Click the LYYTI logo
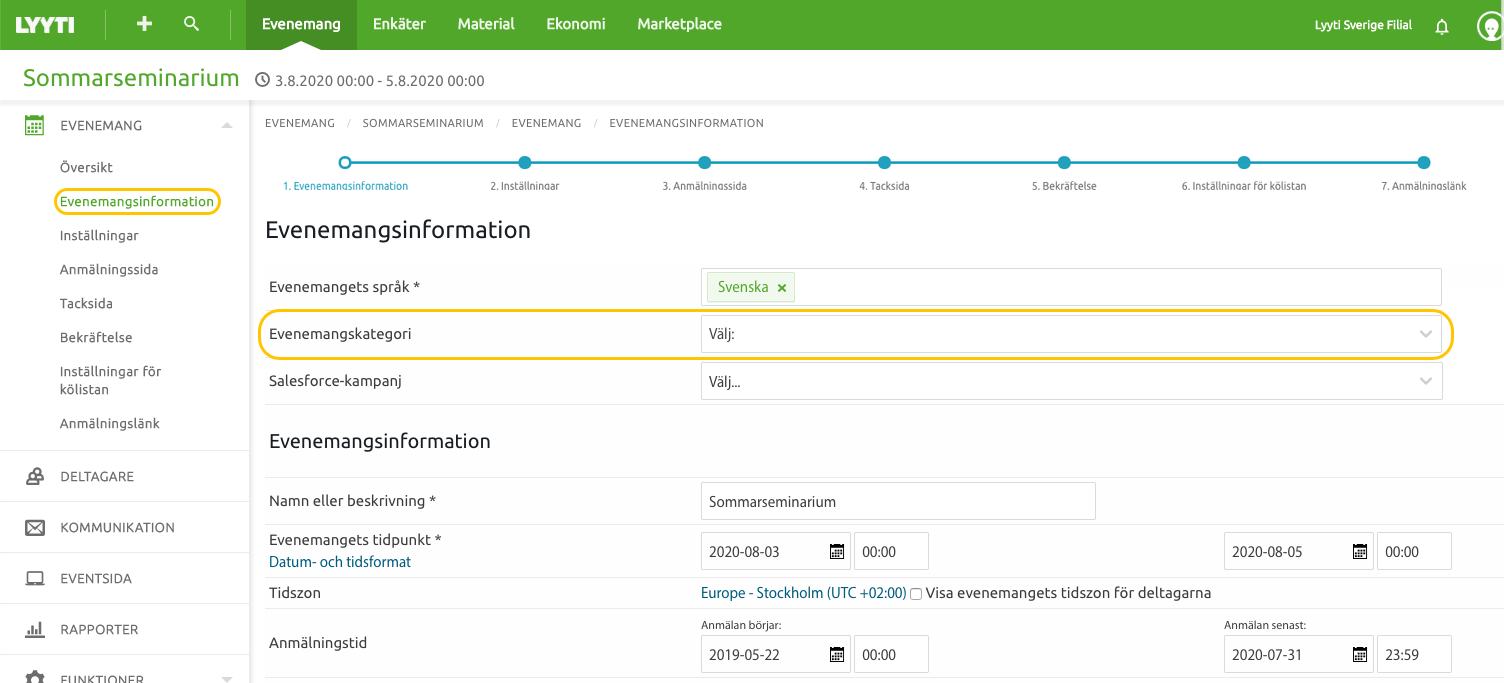 pyautogui.click(x=45, y=25)
